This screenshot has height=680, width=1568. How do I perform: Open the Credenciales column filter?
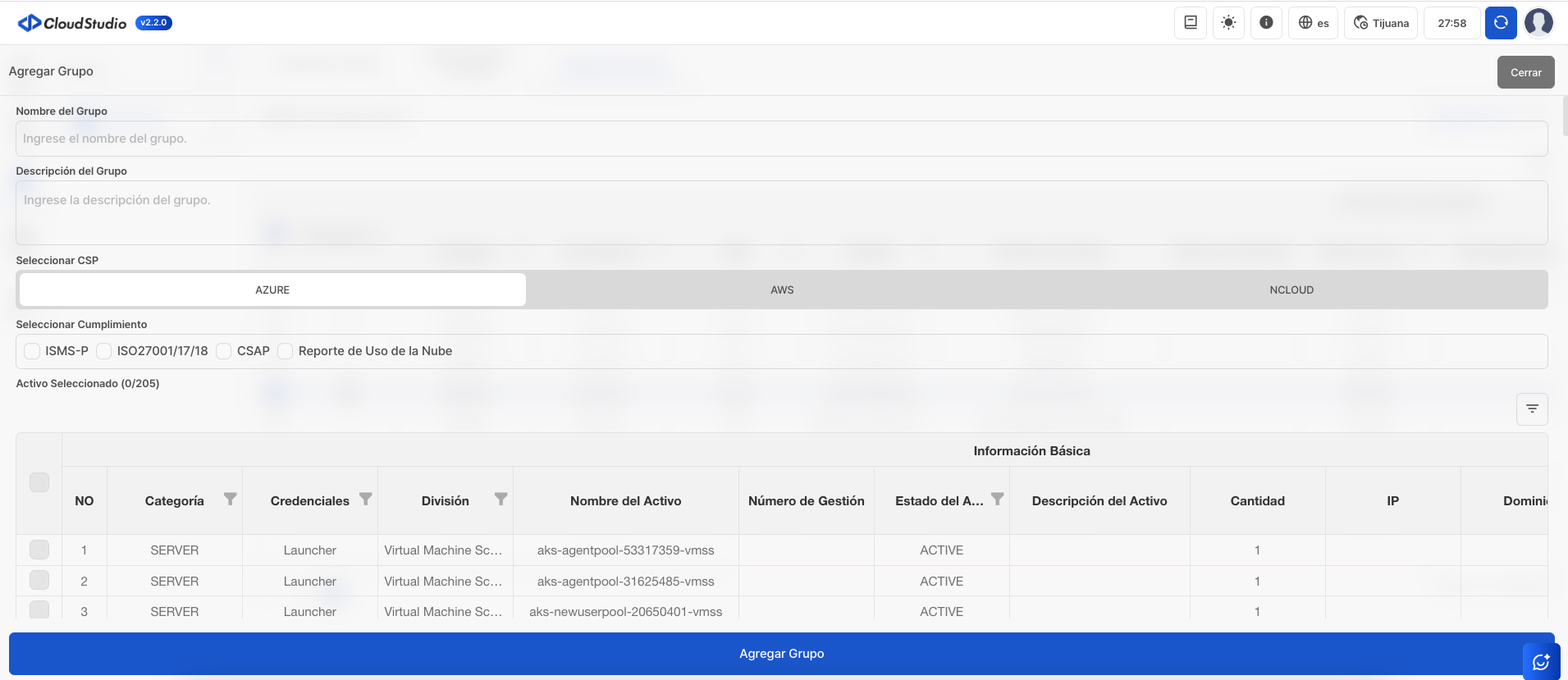point(366,500)
